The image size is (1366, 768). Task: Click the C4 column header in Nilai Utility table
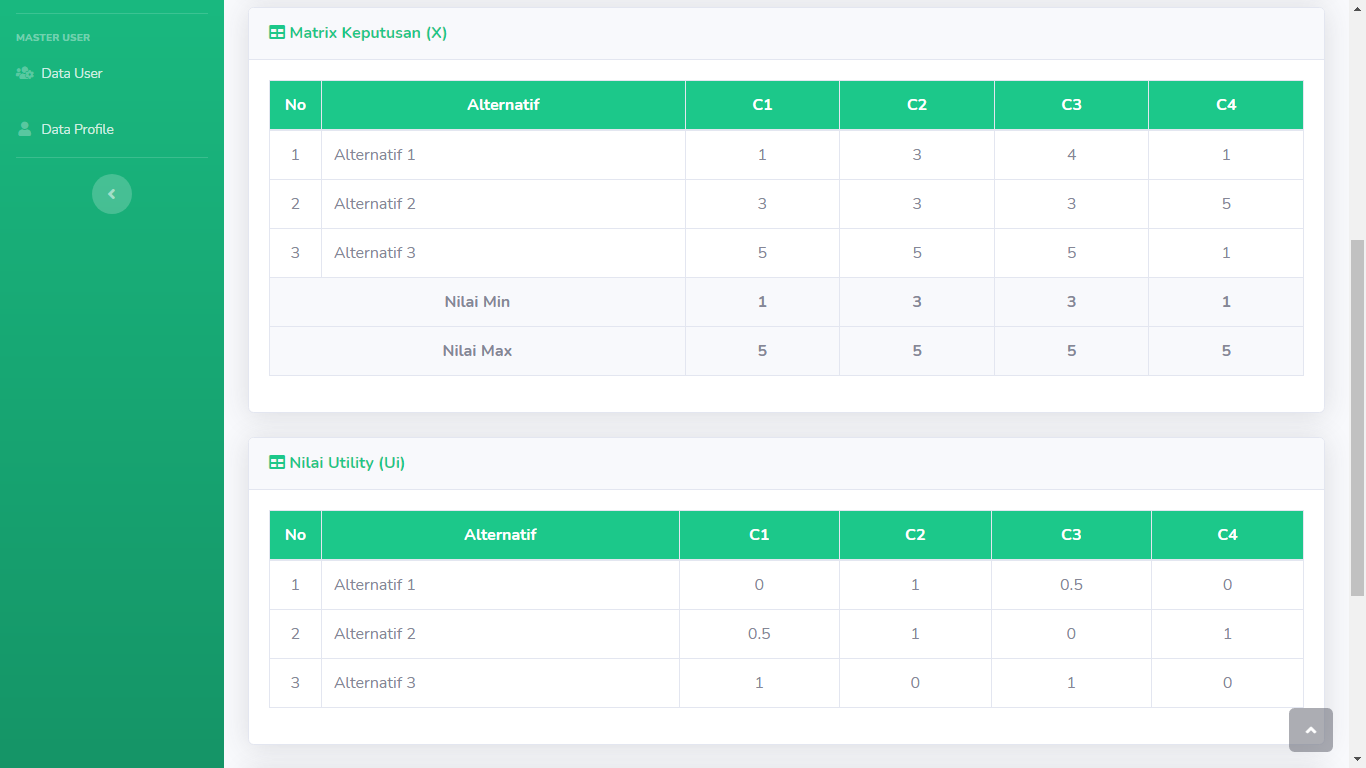(x=1227, y=535)
